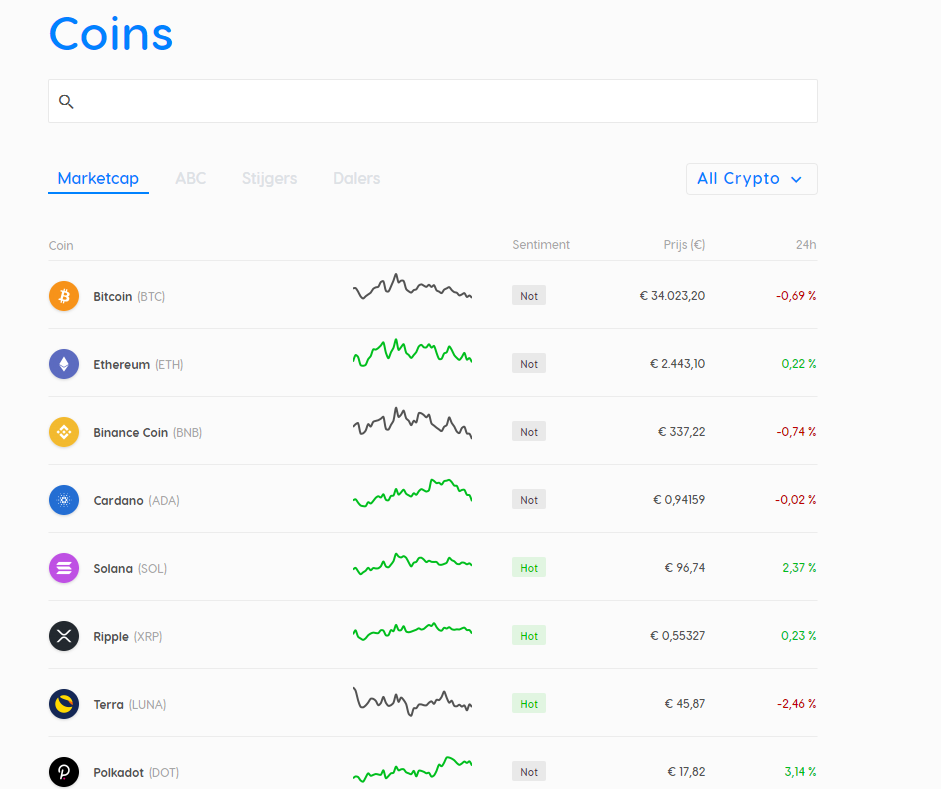Image resolution: width=941 pixels, height=789 pixels.
Task: Open the Cardano (ADA) coin link
Action: coord(136,500)
